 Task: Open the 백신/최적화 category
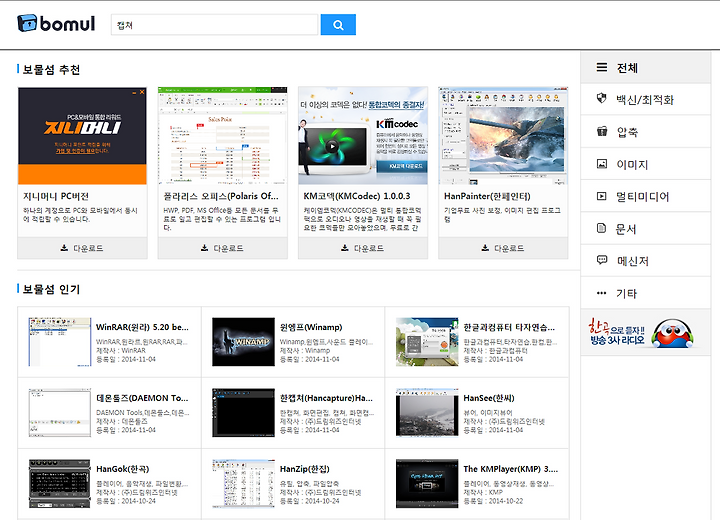[x=646, y=100]
